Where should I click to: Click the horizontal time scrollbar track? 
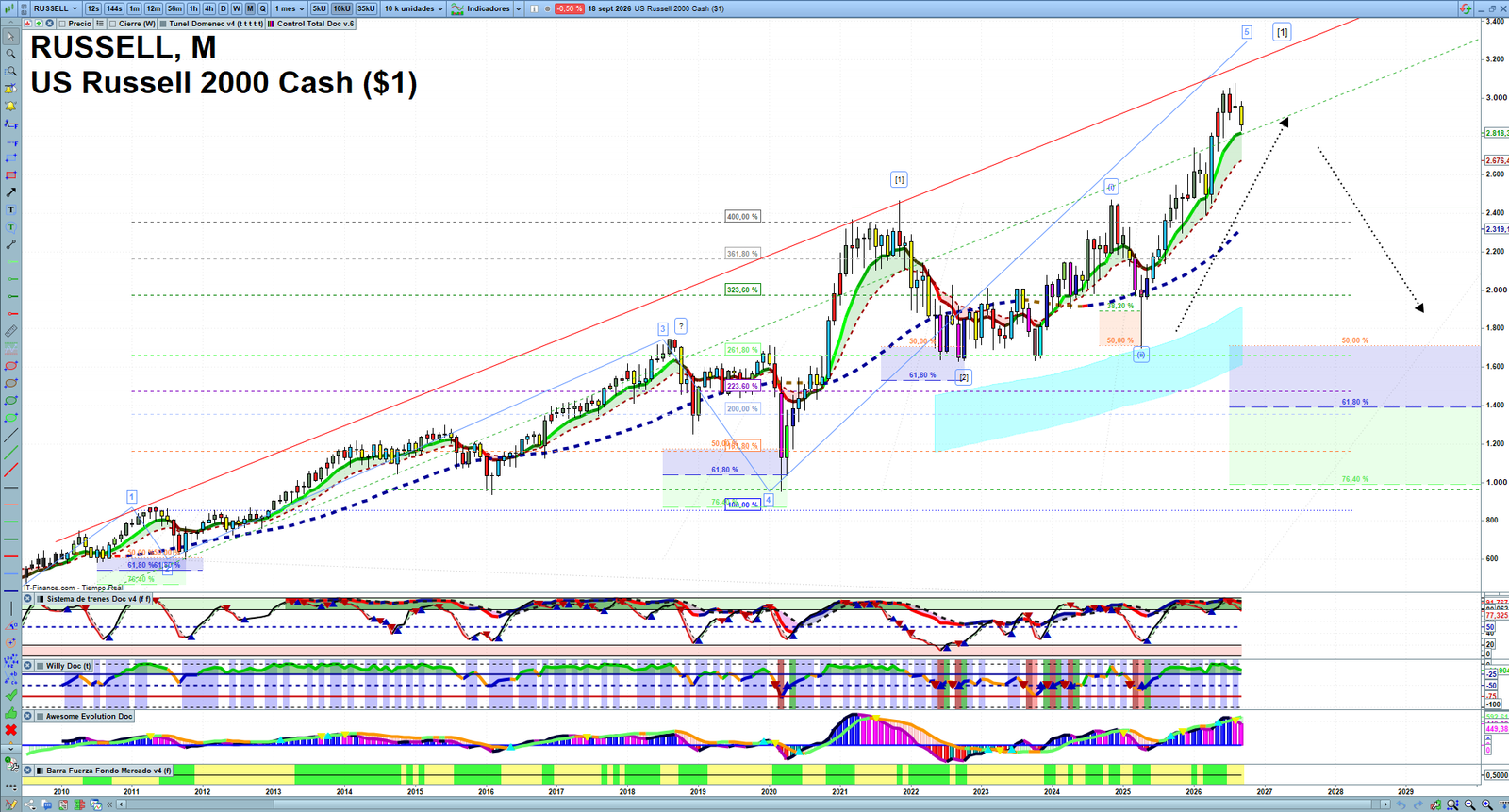point(754,804)
